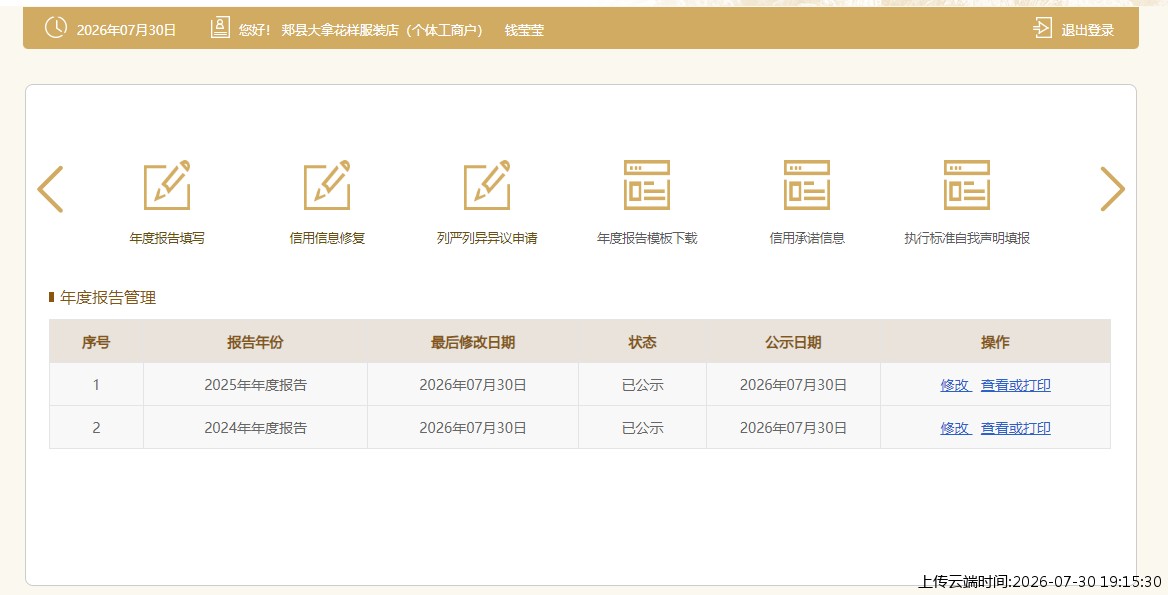Click the 2025年年度报告 cell
The height and width of the screenshot is (595, 1168).
[256, 385]
